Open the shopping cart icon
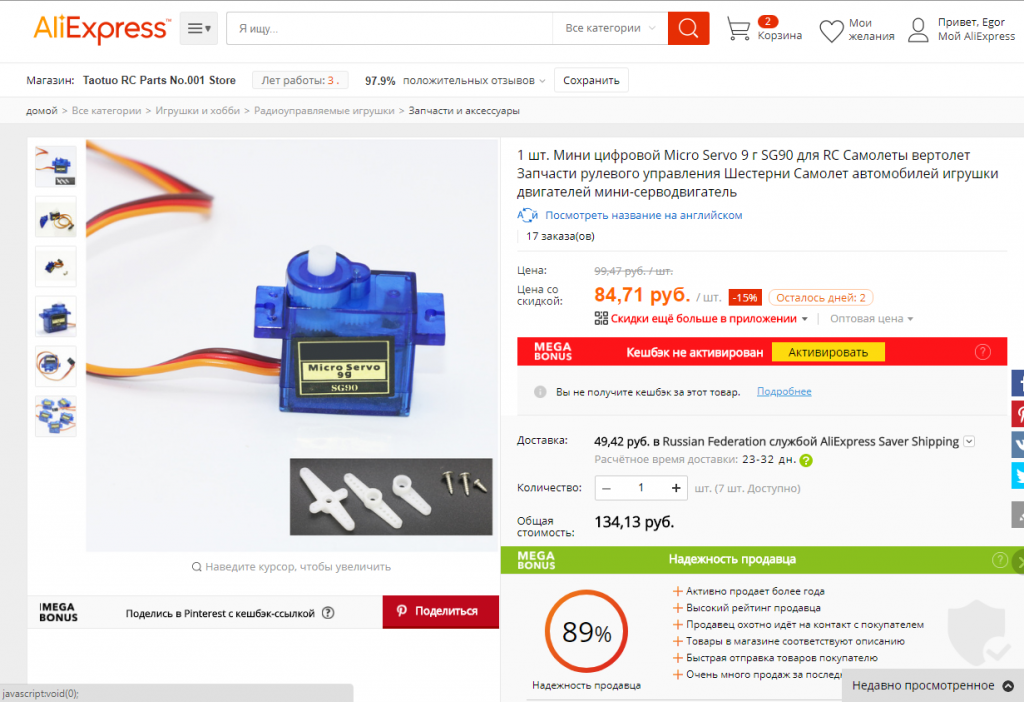Image resolution: width=1024 pixels, height=702 pixels. coord(739,29)
